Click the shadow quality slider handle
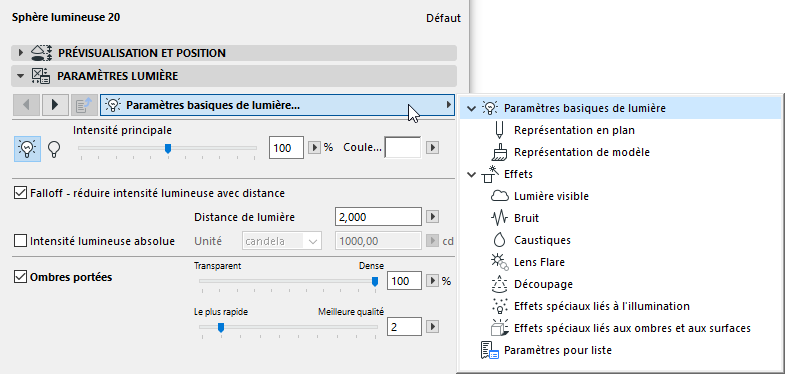The height and width of the screenshot is (374, 785). [220, 328]
